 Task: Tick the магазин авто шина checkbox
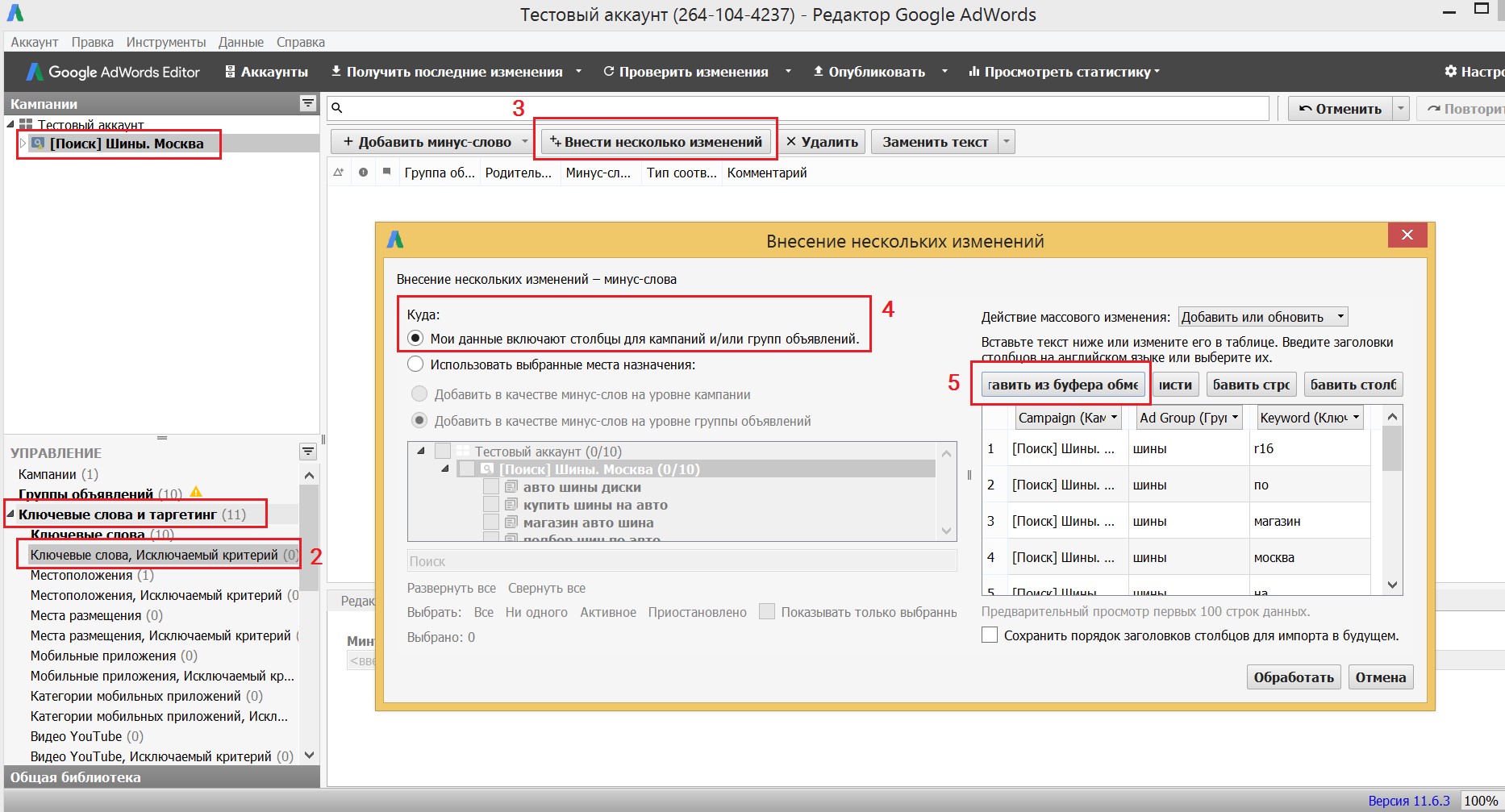490,522
